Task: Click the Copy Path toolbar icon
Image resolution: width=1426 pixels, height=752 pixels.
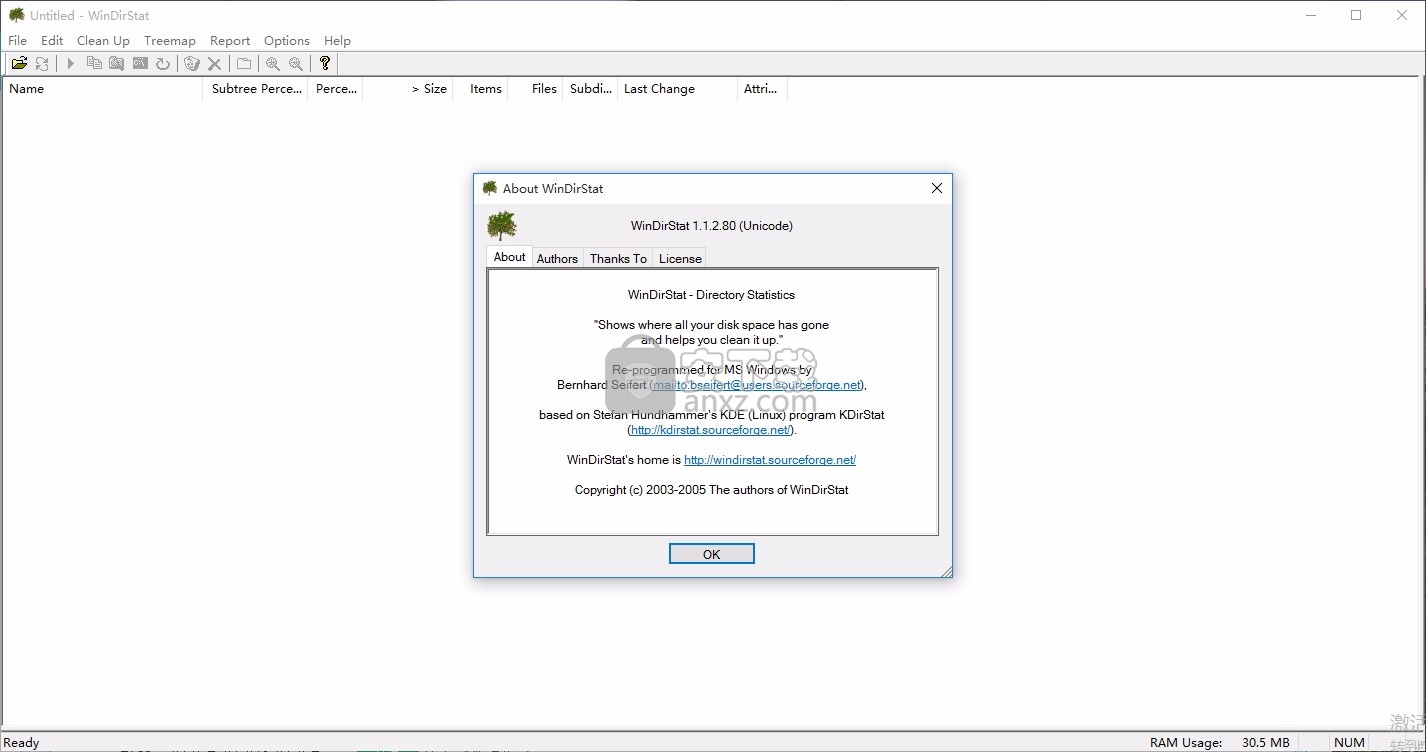Action: (x=94, y=63)
